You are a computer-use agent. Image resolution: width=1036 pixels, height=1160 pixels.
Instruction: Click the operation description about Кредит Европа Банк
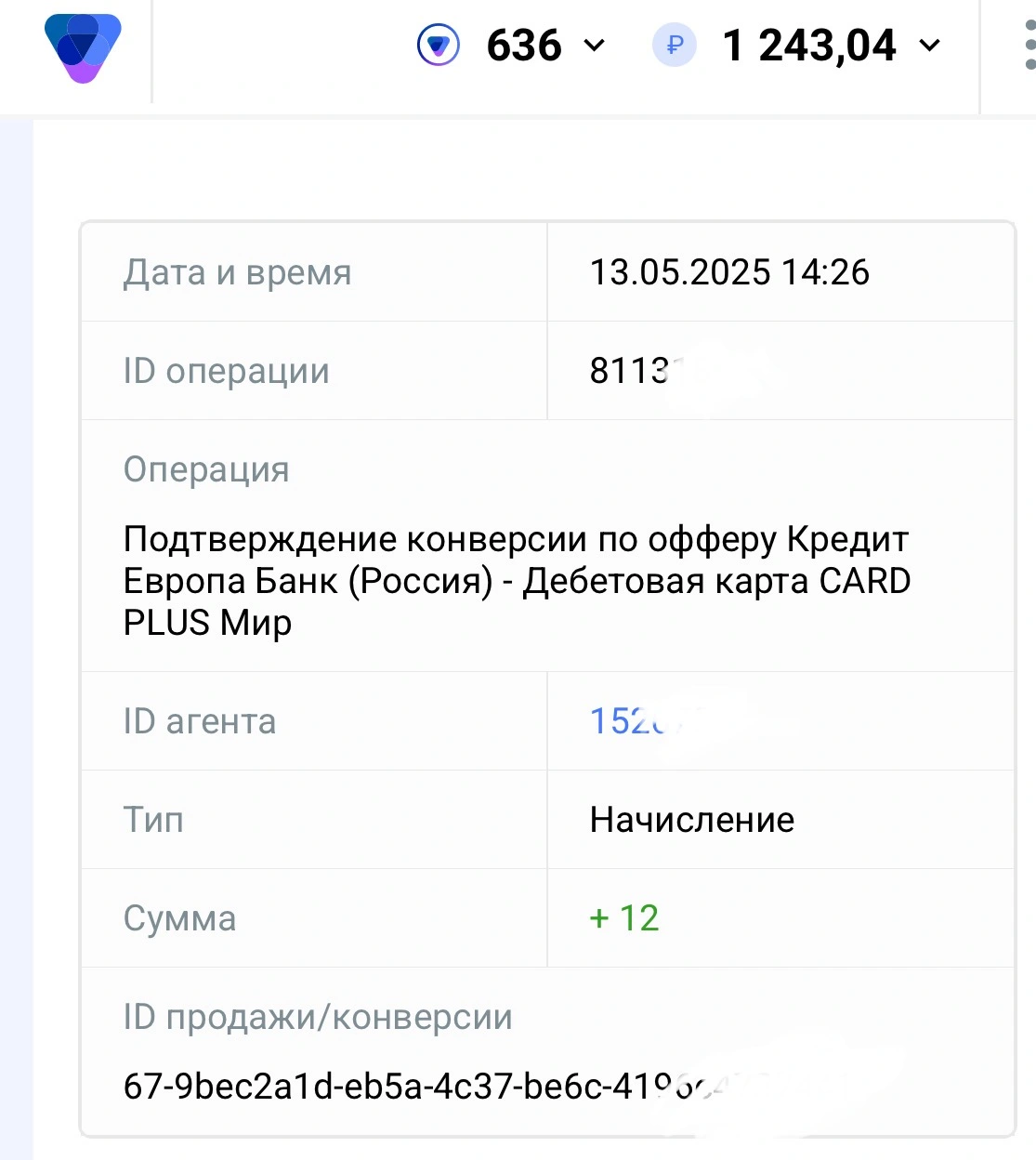(x=517, y=581)
